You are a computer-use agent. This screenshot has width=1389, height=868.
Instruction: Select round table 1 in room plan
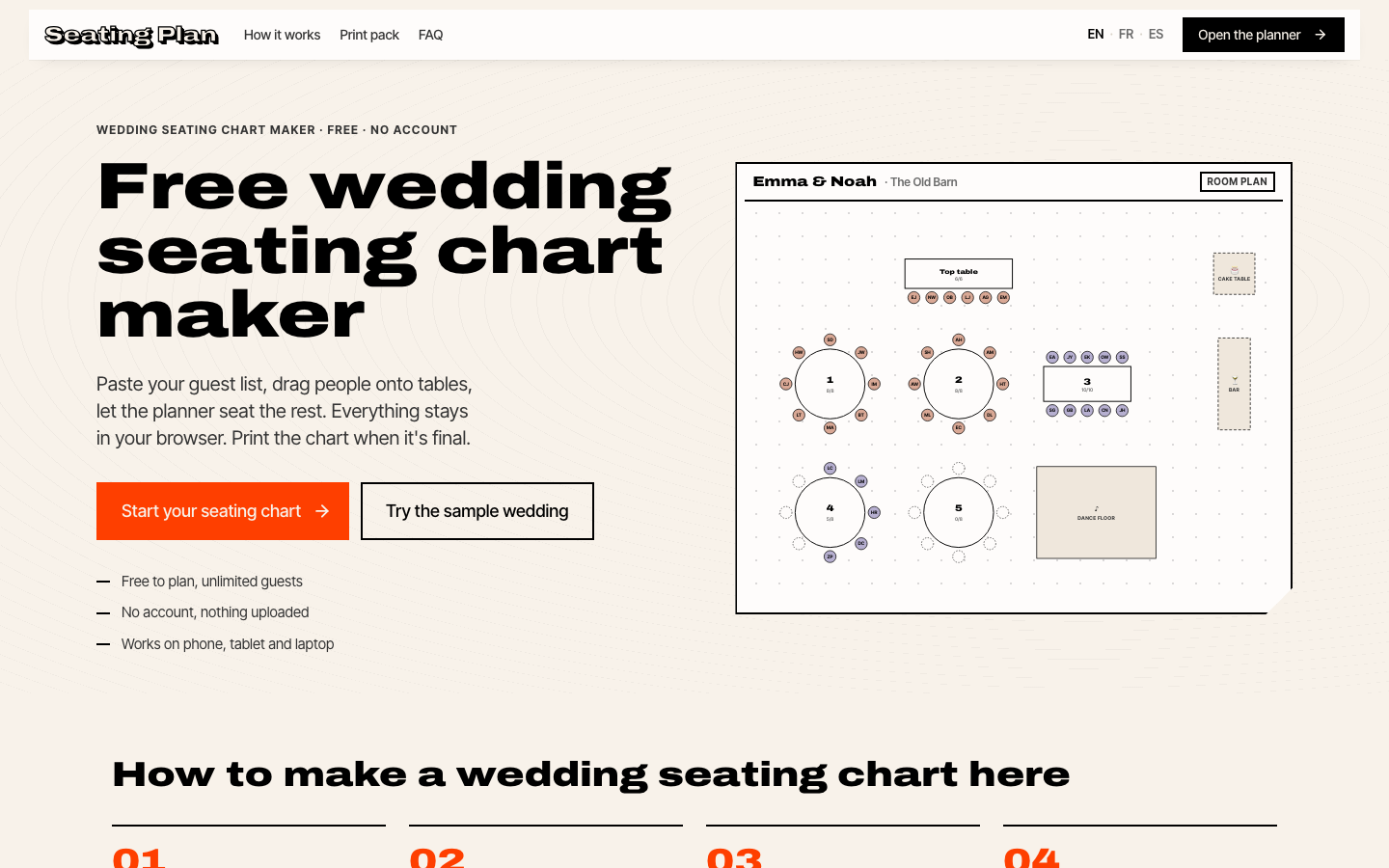830,384
